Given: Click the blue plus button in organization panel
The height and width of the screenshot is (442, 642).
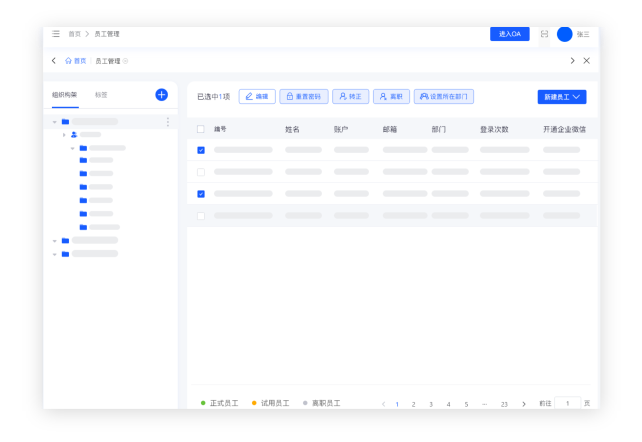Looking at the screenshot, I should pyautogui.click(x=161, y=95).
